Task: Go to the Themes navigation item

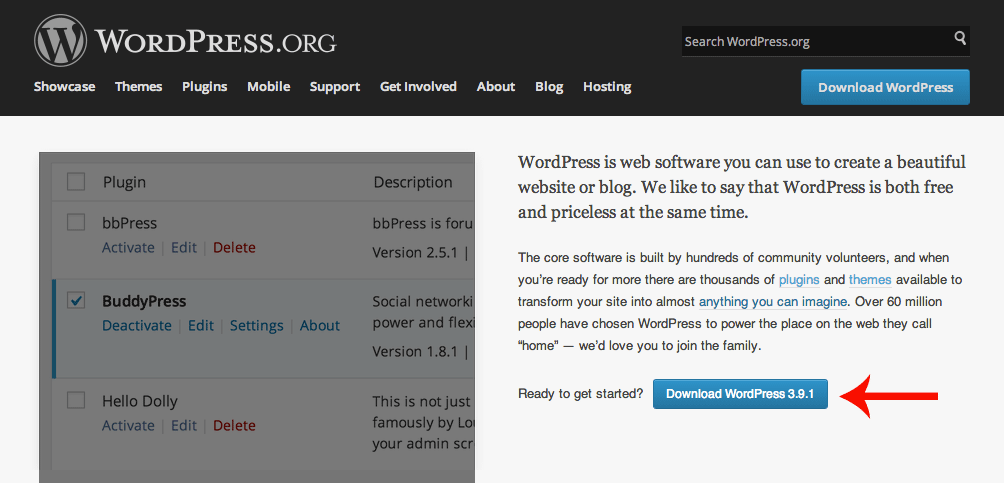Action: coord(138,86)
